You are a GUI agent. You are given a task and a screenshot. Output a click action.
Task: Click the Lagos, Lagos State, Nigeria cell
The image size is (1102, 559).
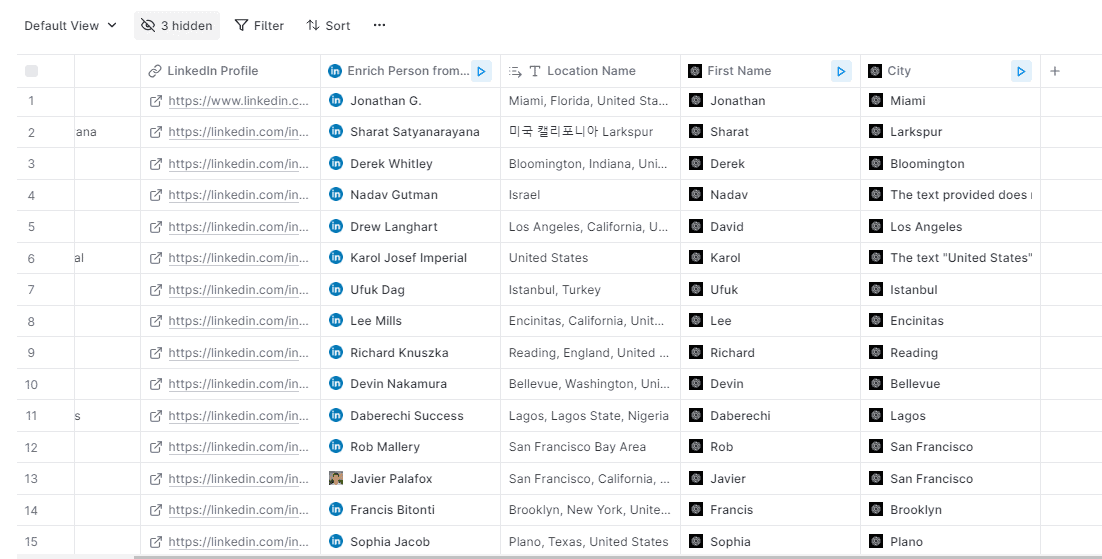pyautogui.click(x=590, y=416)
